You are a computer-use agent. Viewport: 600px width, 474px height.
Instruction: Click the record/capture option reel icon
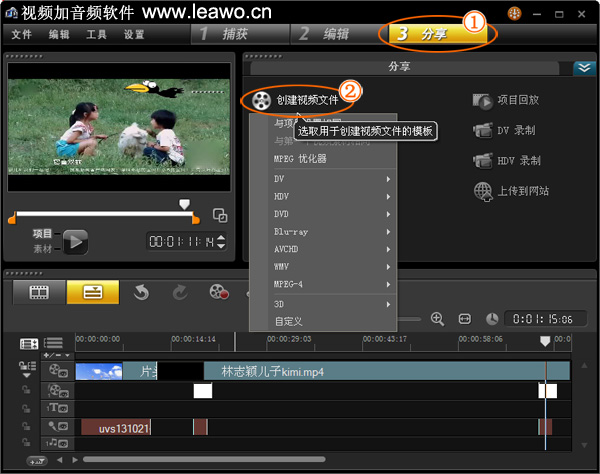(x=219, y=292)
